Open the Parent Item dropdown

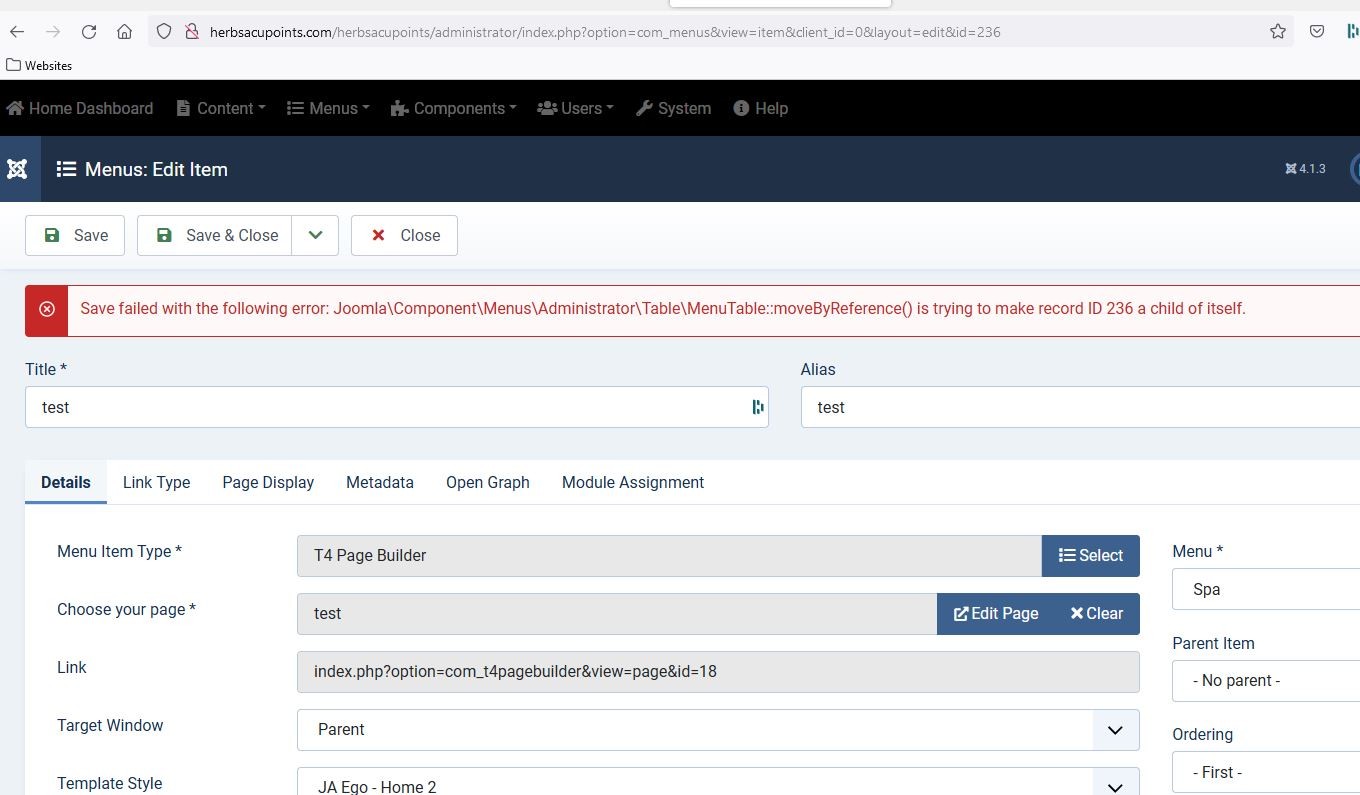click(x=1265, y=681)
